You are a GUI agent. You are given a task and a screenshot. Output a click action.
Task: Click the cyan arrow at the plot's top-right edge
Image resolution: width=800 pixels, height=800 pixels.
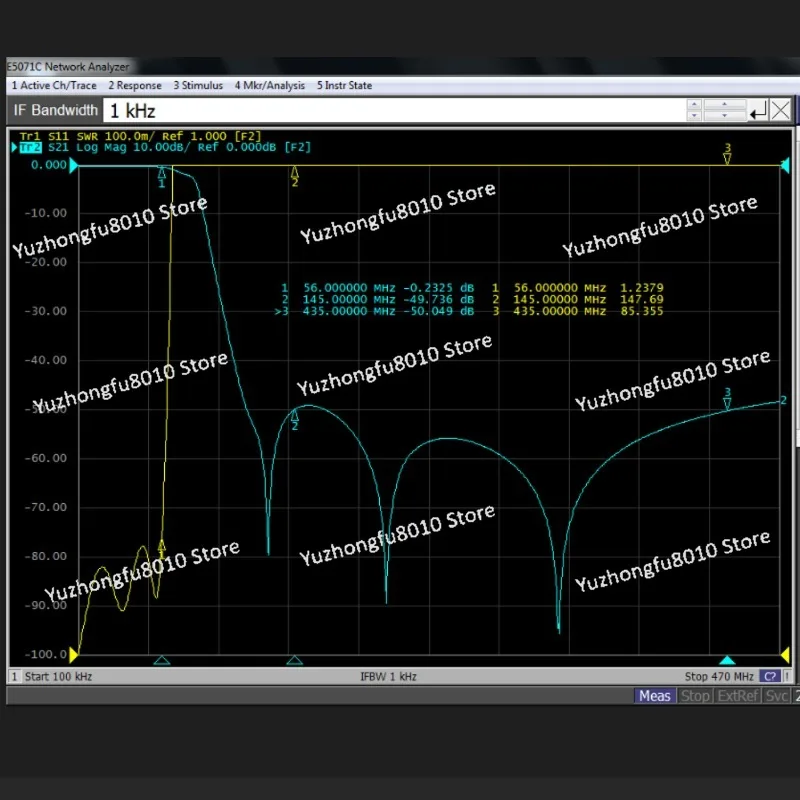pyautogui.click(x=785, y=165)
